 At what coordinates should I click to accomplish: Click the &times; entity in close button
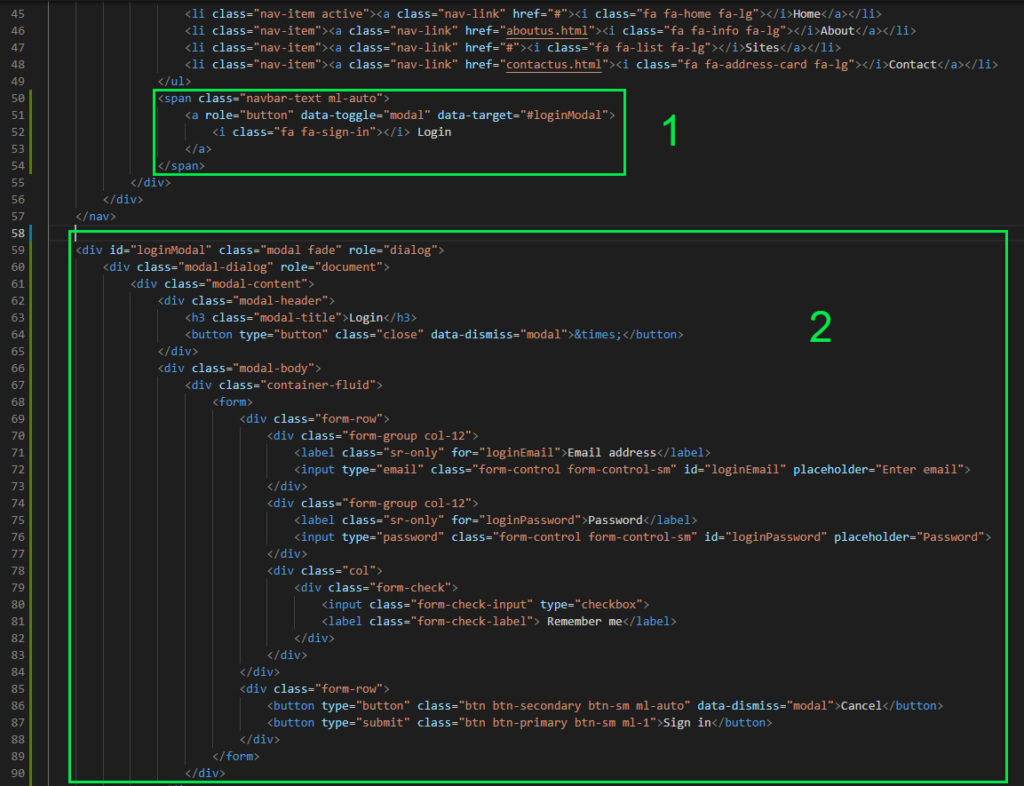tap(597, 335)
